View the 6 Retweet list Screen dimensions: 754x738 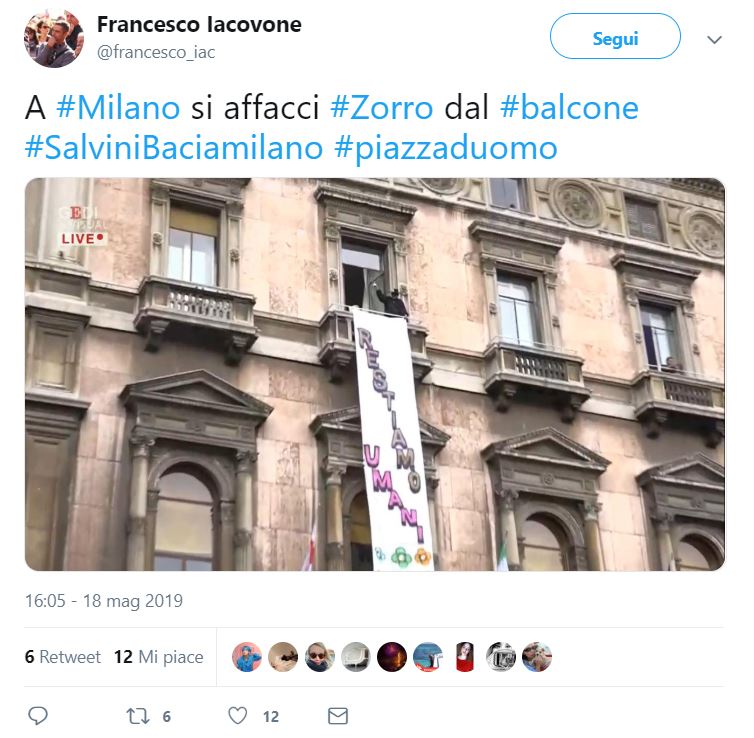click(63, 657)
